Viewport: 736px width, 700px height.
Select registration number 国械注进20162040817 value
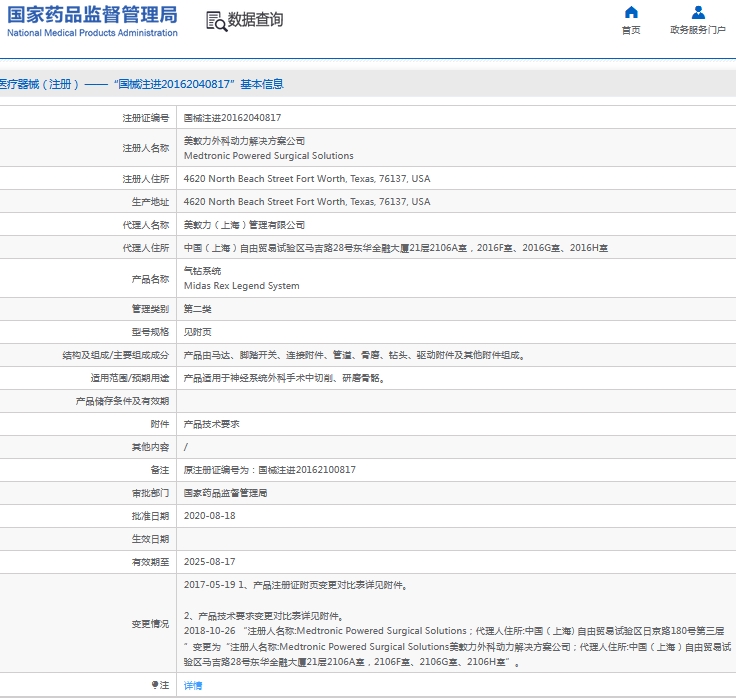coord(232,118)
